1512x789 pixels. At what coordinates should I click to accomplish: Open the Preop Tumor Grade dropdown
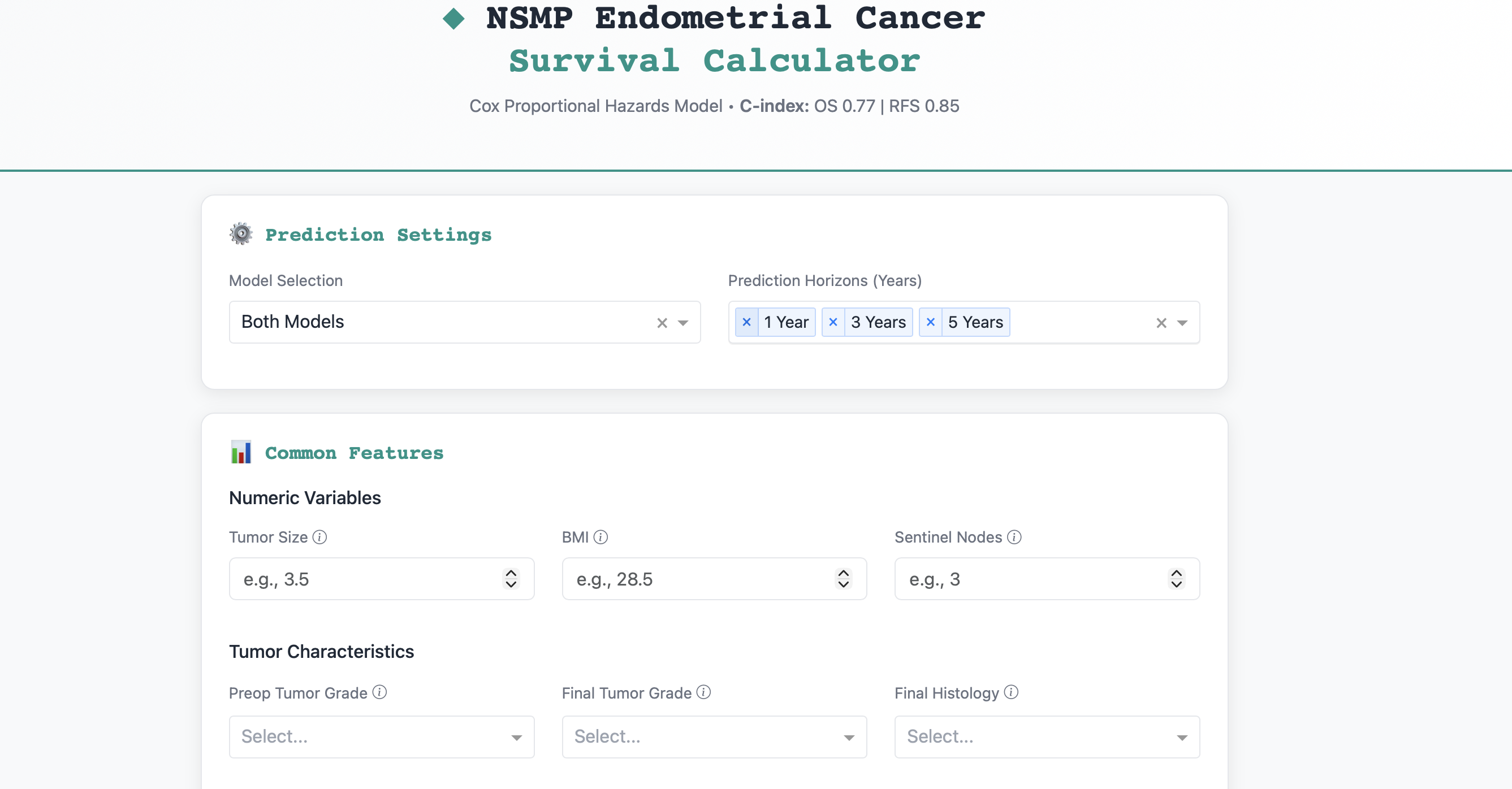[382, 737]
